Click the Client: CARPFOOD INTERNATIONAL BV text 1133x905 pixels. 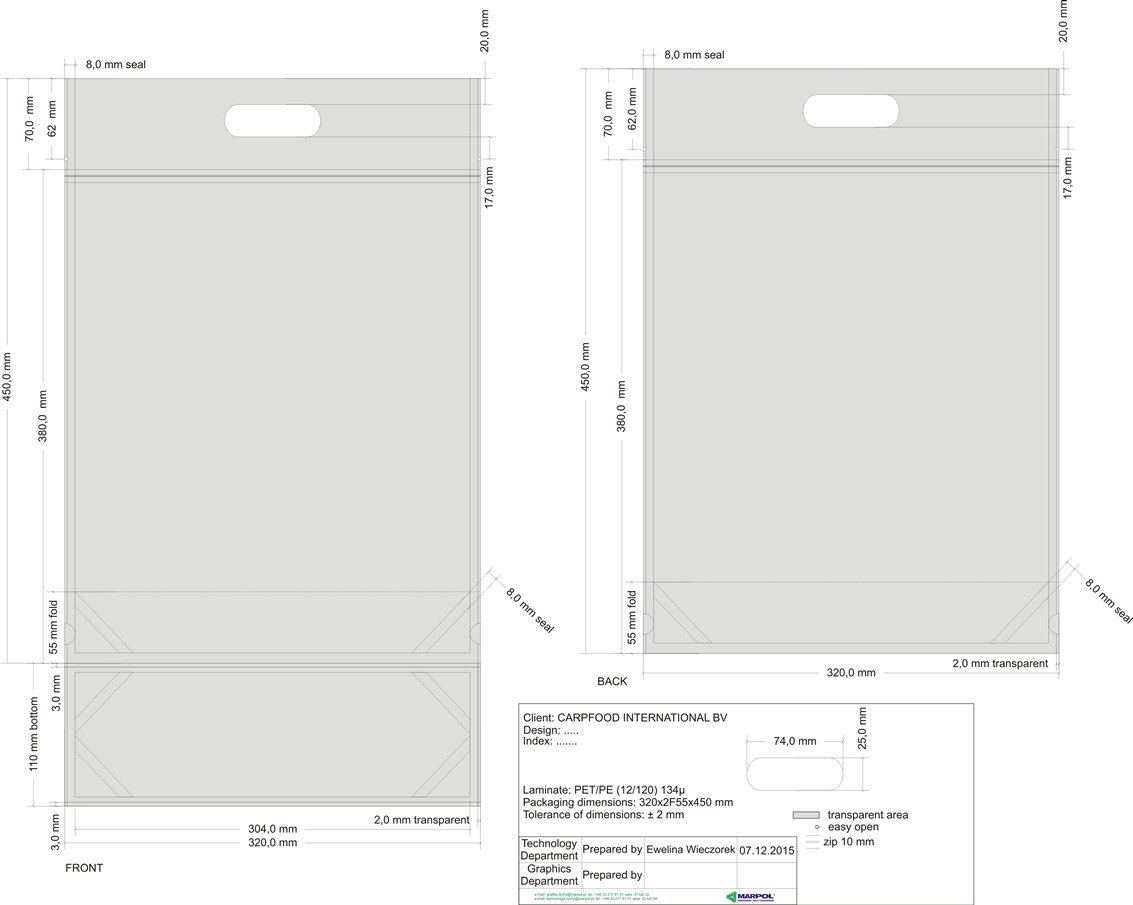tap(625, 718)
